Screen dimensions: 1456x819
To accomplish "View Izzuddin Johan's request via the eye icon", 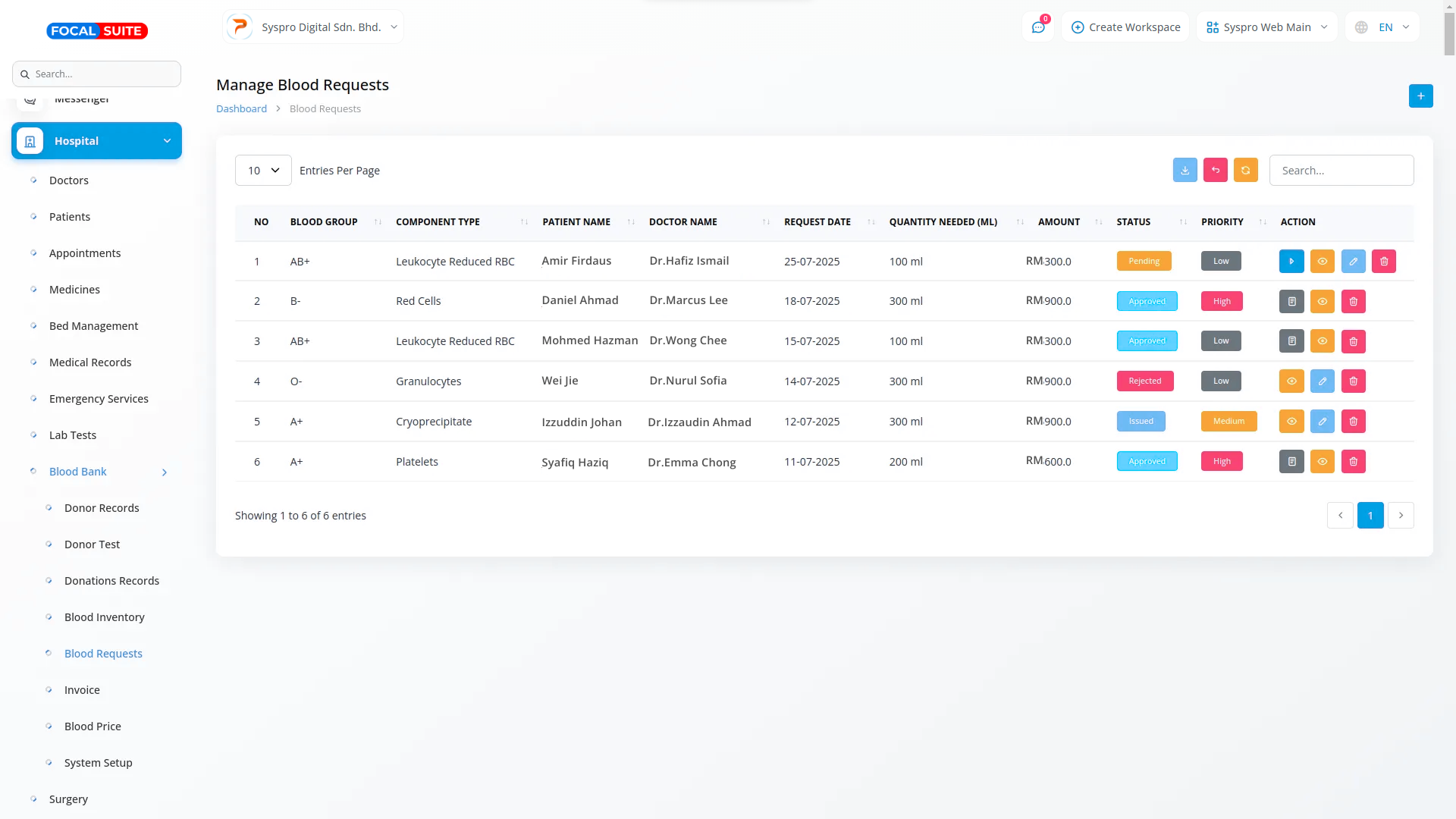I will 1291,421.
